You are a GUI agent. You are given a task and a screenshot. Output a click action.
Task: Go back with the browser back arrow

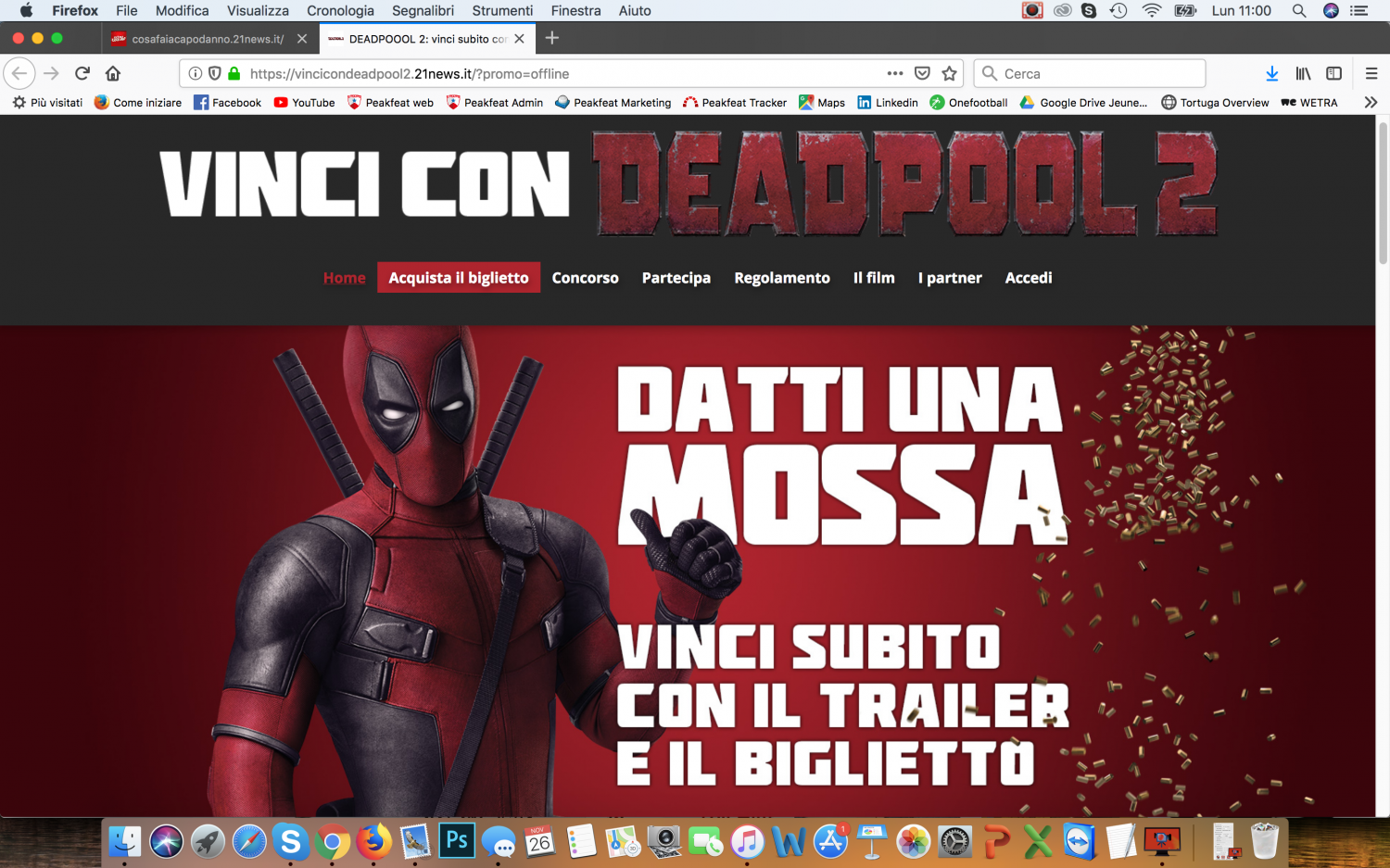pyautogui.click(x=19, y=73)
